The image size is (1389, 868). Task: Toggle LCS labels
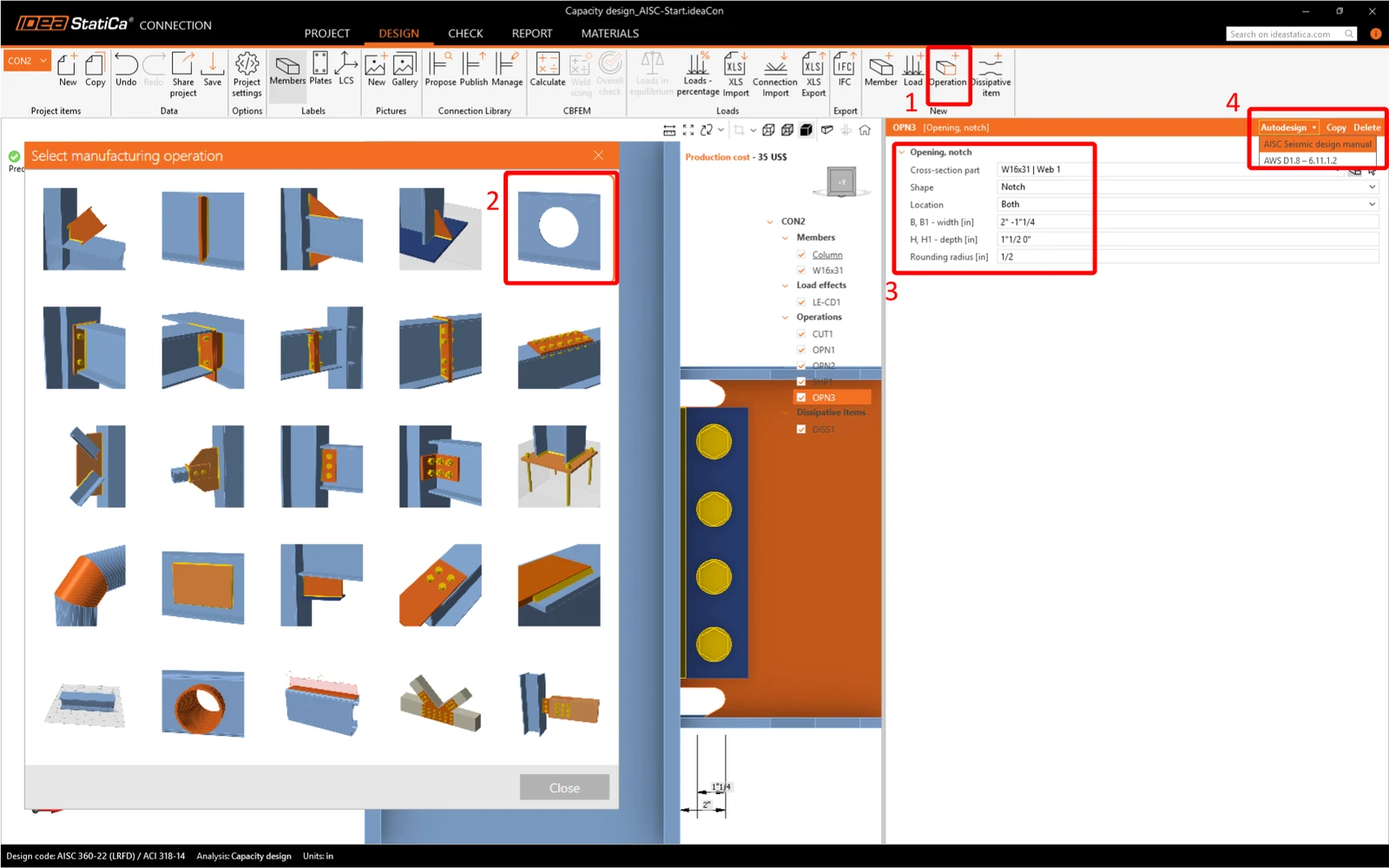click(x=346, y=69)
